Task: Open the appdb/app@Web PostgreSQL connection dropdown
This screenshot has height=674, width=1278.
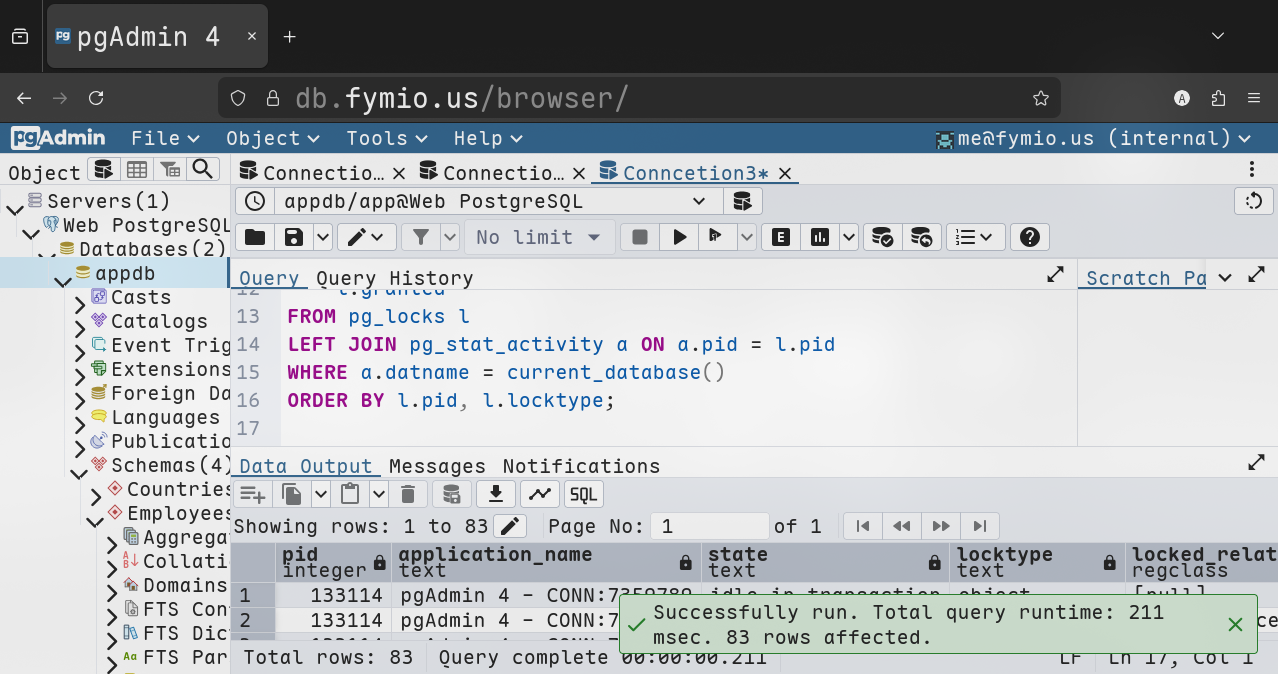Action: coord(497,201)
